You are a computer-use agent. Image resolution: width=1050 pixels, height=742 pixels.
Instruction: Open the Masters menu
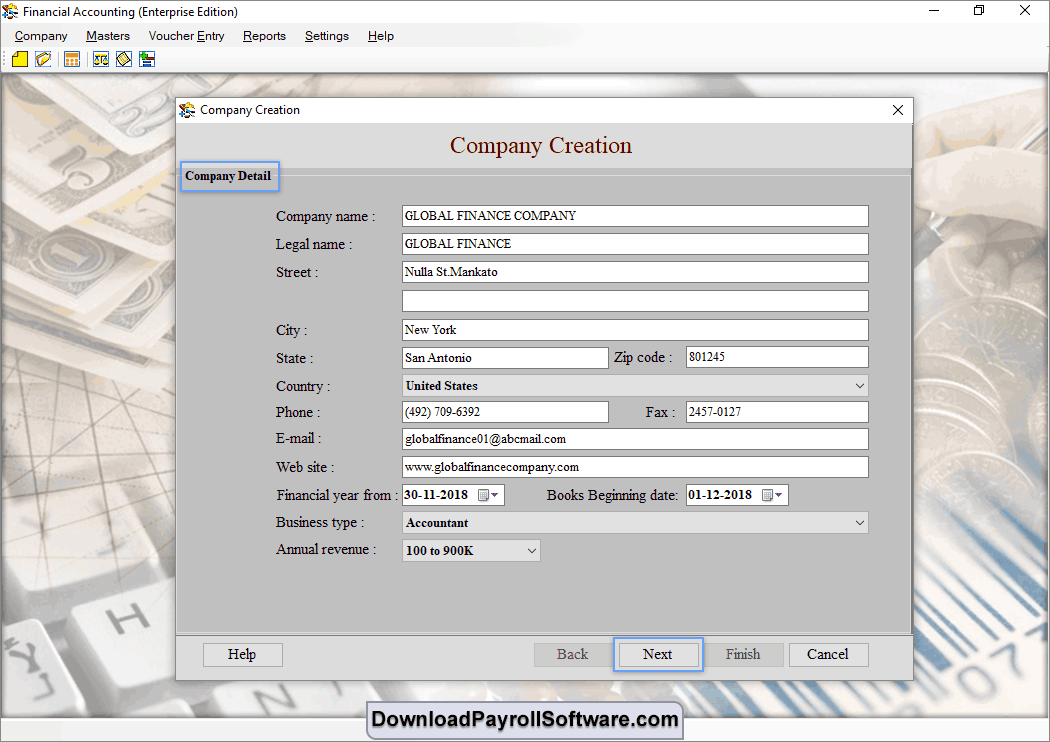click(x=108, y=36)
